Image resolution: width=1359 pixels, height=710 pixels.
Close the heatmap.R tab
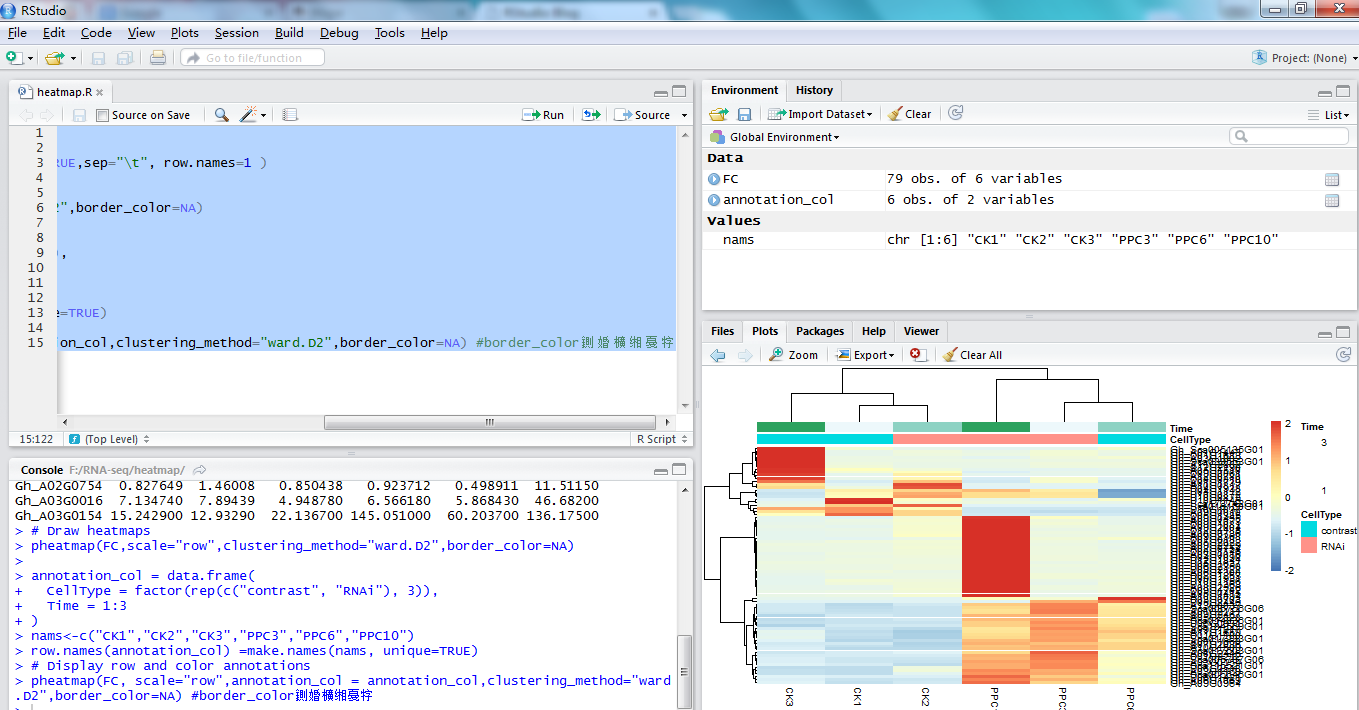click(99, 92)
